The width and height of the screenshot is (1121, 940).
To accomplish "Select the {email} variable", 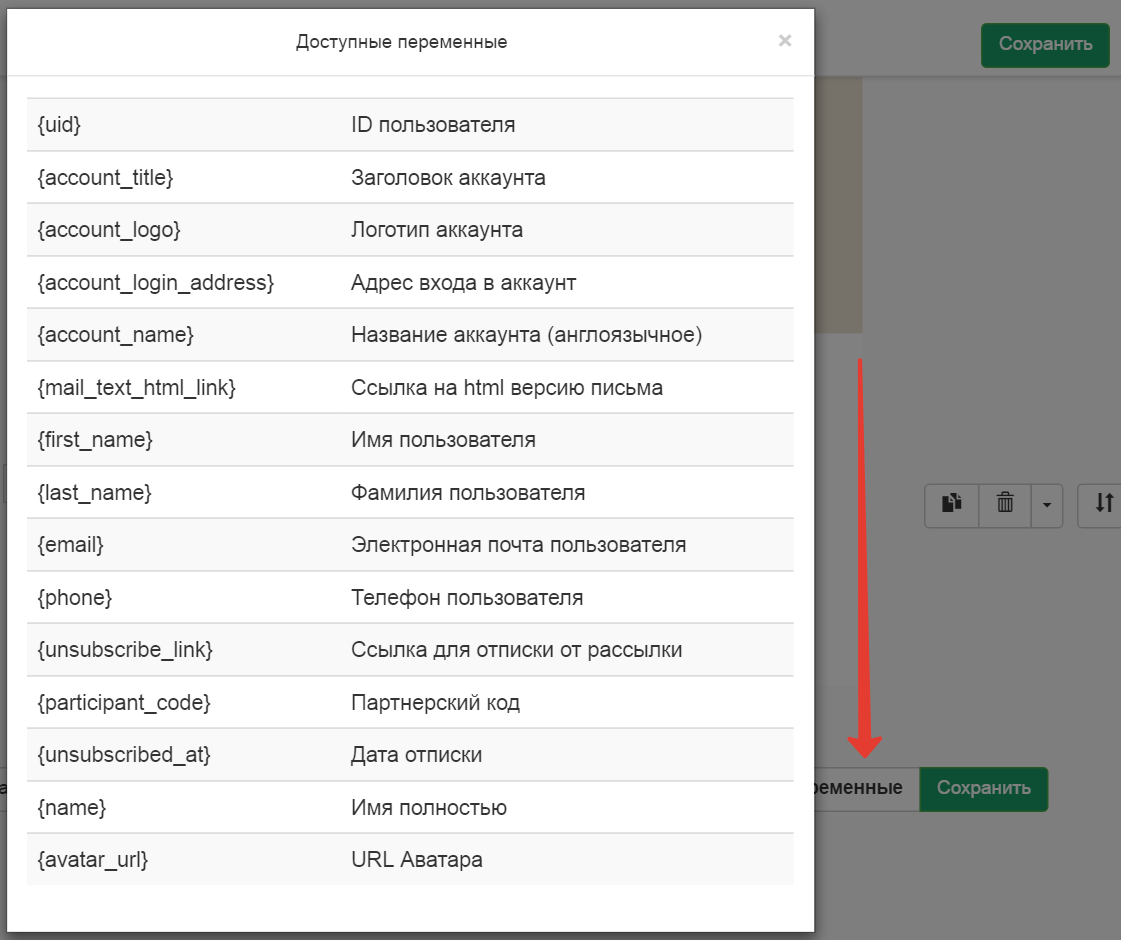I will point(71,545).
